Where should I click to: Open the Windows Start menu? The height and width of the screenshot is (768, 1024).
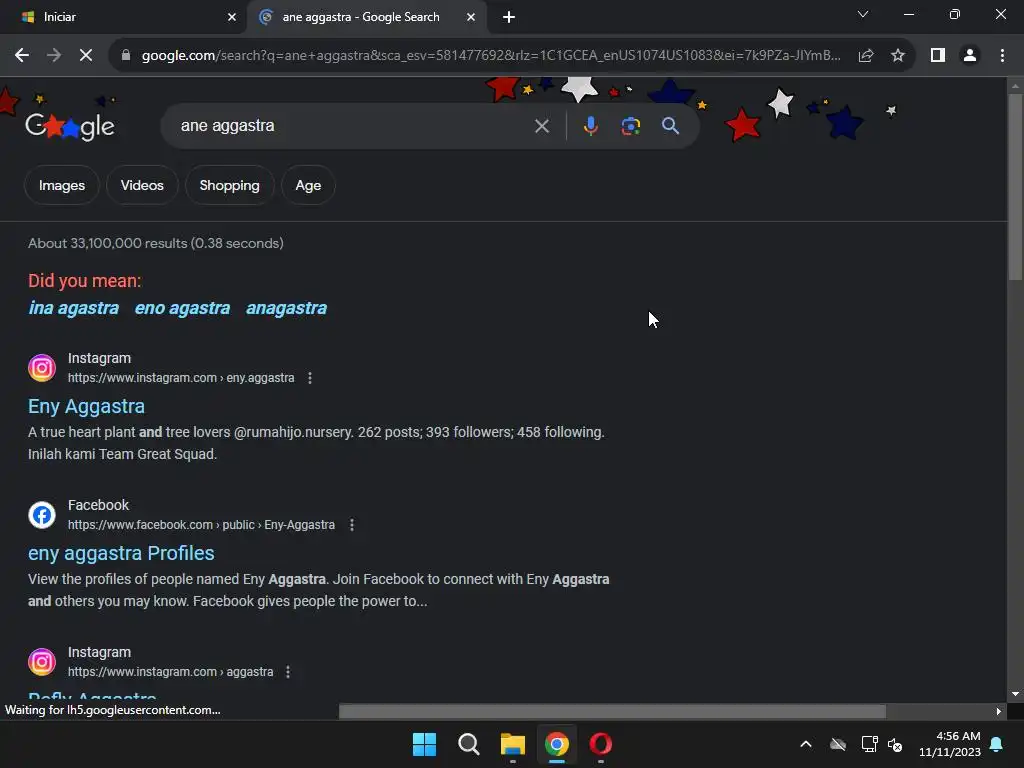click(x=424, y=744)
